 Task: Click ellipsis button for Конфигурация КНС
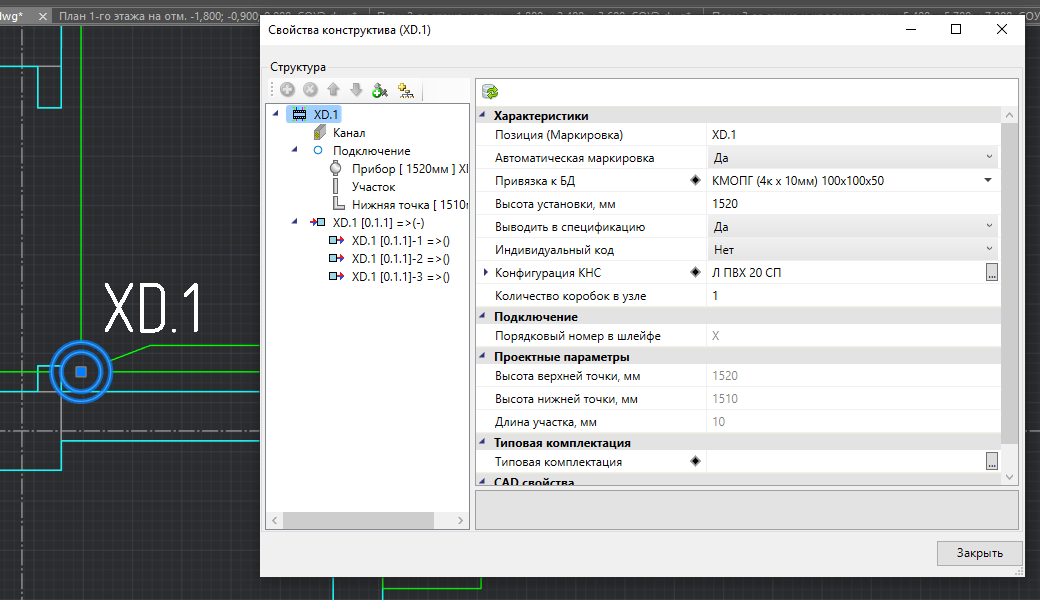click(991, 273)
